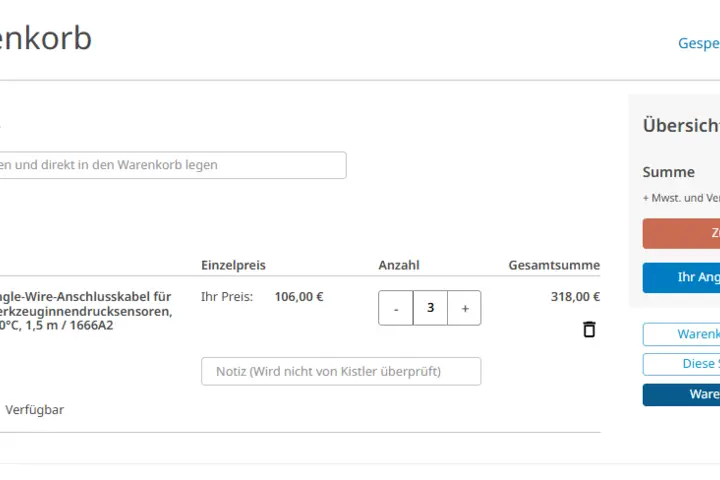Click the 106,00 € unit price
This screenshot has height=480, width=720.
[299, 297]
